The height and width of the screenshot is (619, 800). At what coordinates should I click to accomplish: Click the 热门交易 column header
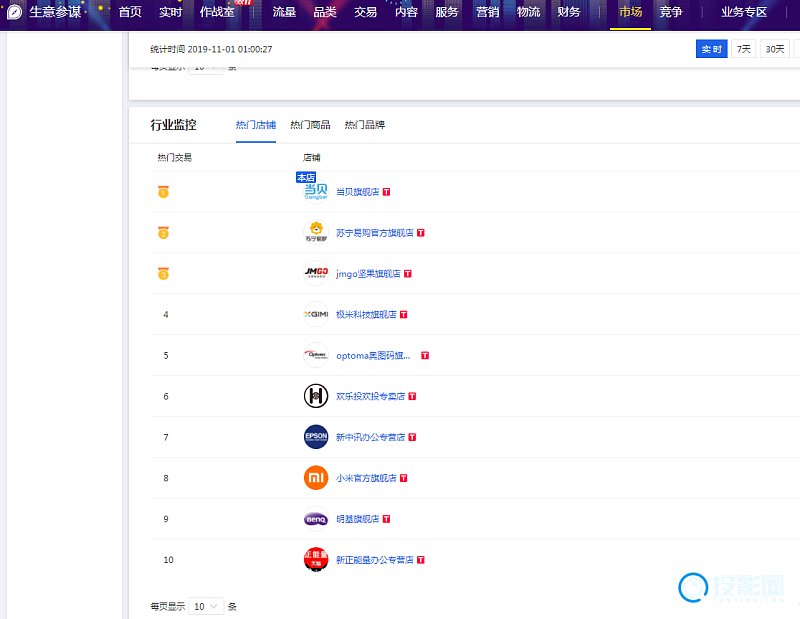[x=174, y=158]
